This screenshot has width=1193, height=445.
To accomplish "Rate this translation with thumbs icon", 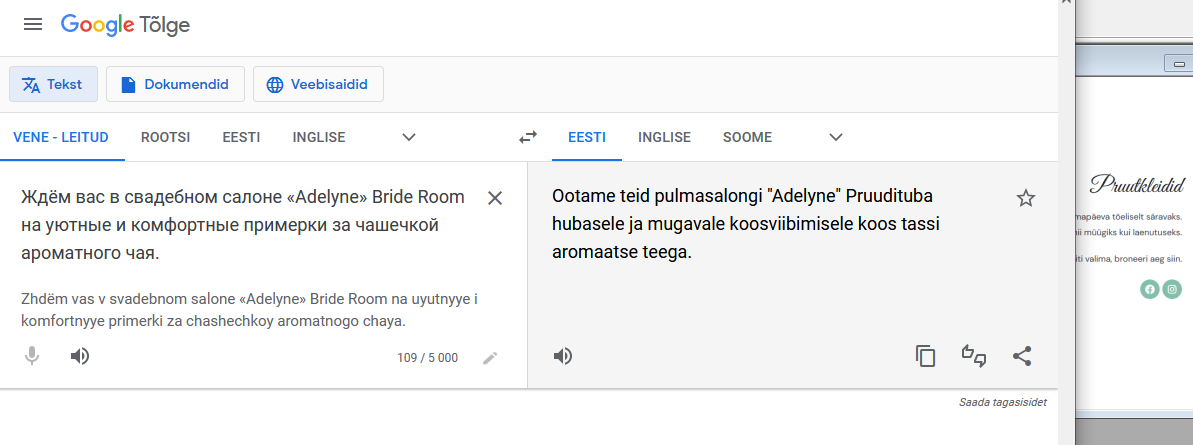I will click(x=974, y=356).
